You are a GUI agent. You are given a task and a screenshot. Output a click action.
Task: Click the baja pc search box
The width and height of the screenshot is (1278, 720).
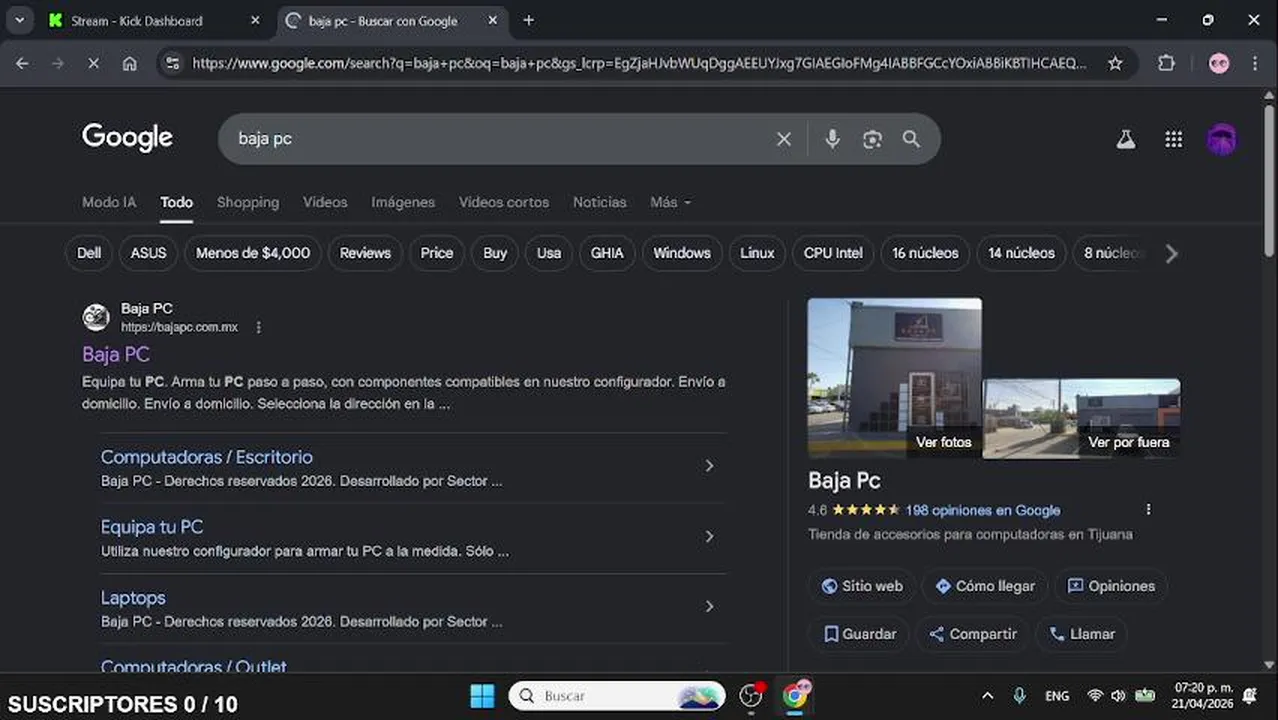tap(500, 139)
